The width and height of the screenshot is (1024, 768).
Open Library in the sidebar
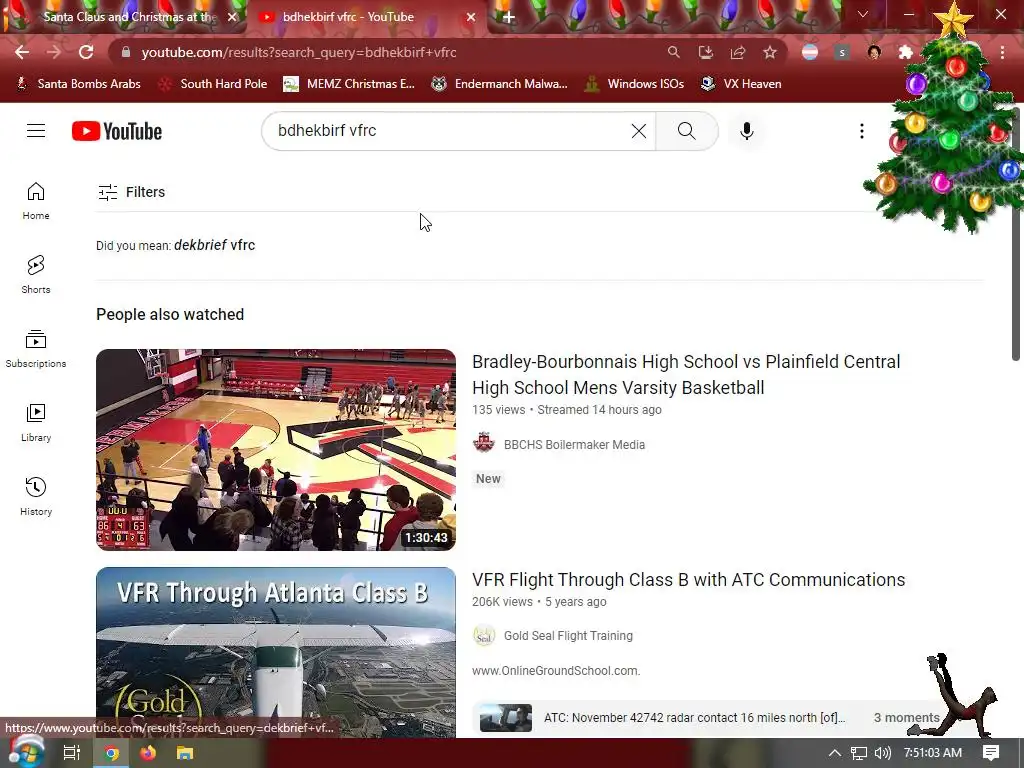[x=36, y=423]
